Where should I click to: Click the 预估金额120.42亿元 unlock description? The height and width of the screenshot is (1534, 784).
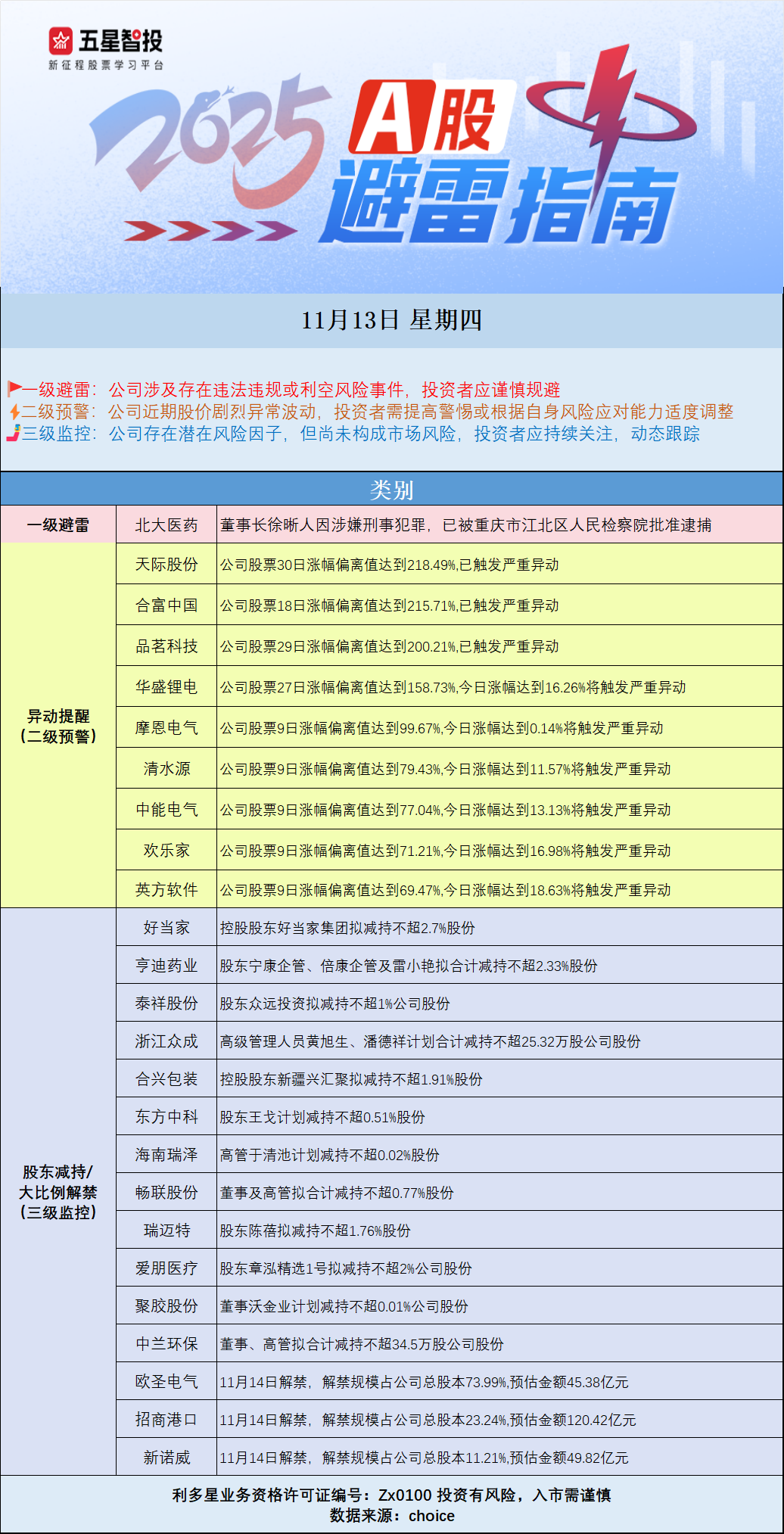428,1420
